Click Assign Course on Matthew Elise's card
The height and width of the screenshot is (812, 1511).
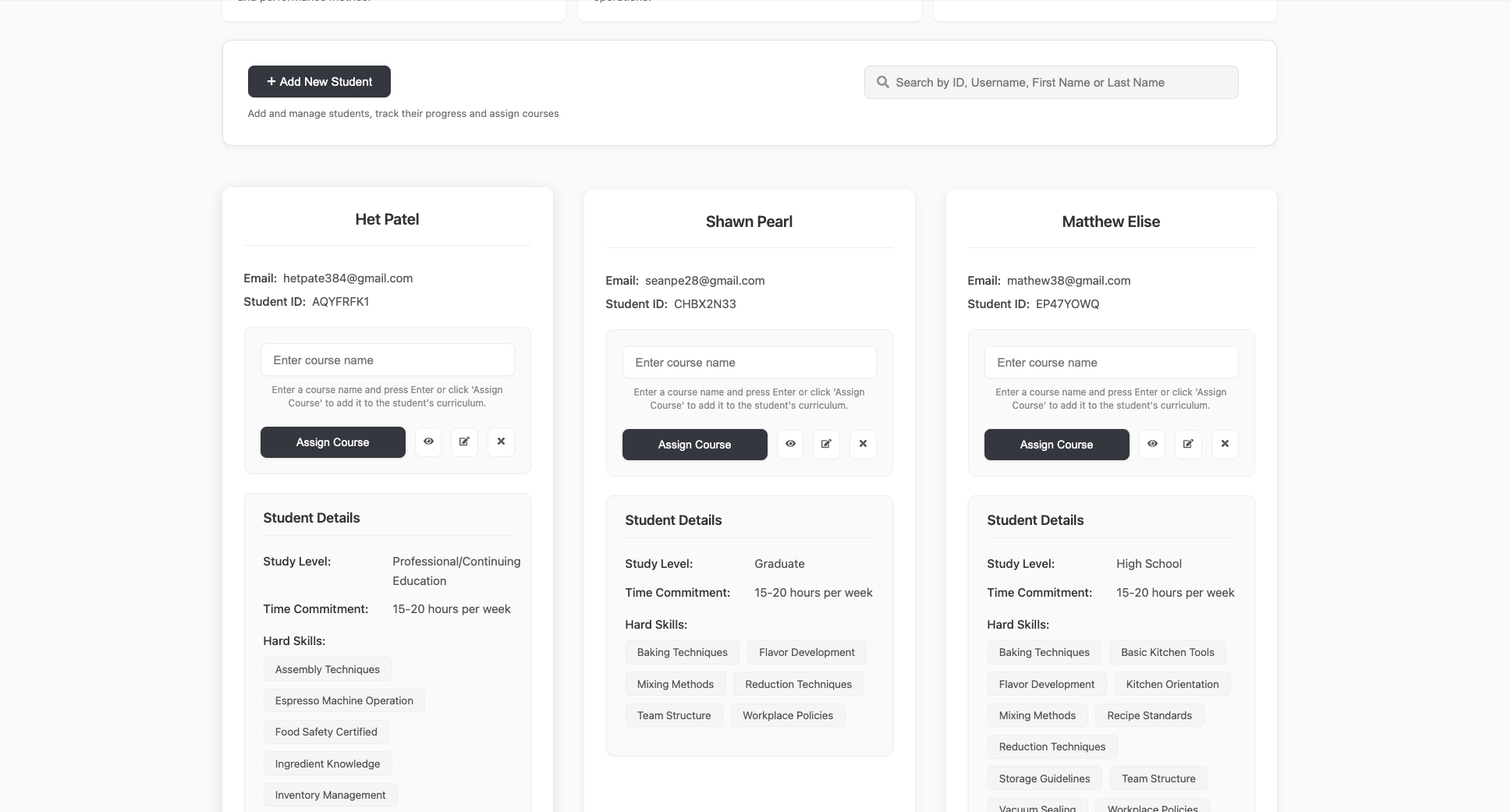point(1057,445)
